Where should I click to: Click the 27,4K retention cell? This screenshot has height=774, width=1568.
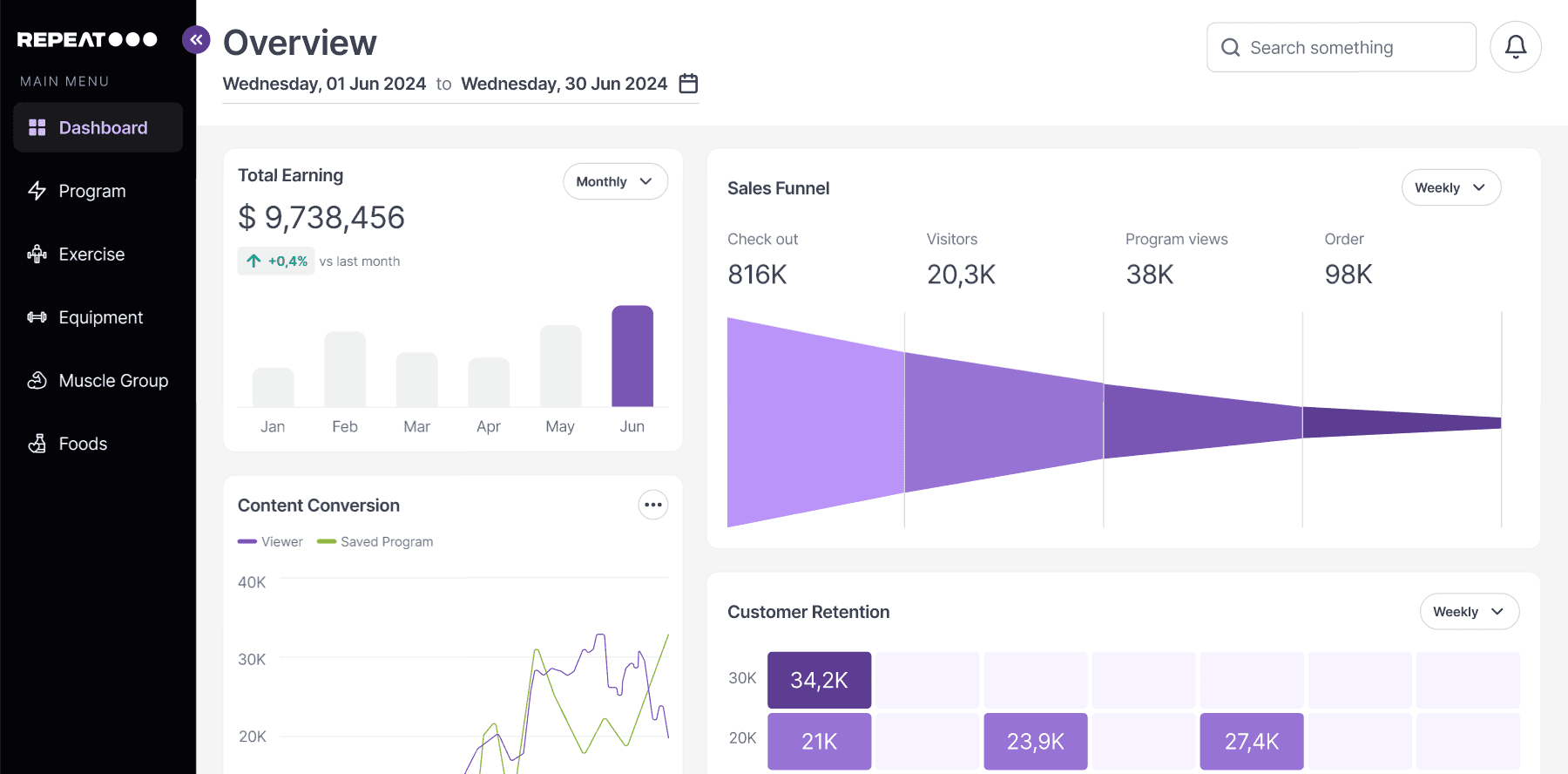[x=1252, y=741]
